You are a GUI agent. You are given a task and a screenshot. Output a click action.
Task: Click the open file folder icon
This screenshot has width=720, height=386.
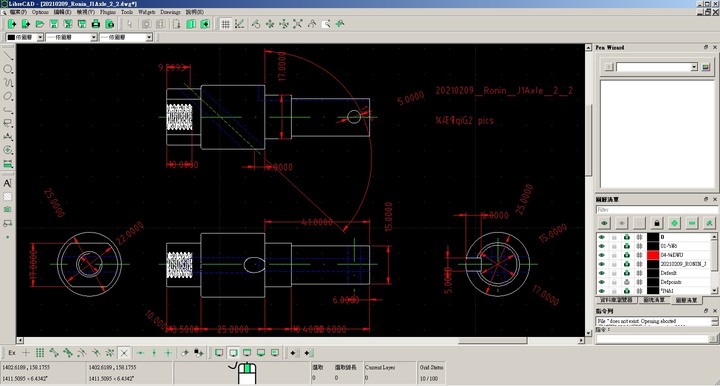click(40, 24)
